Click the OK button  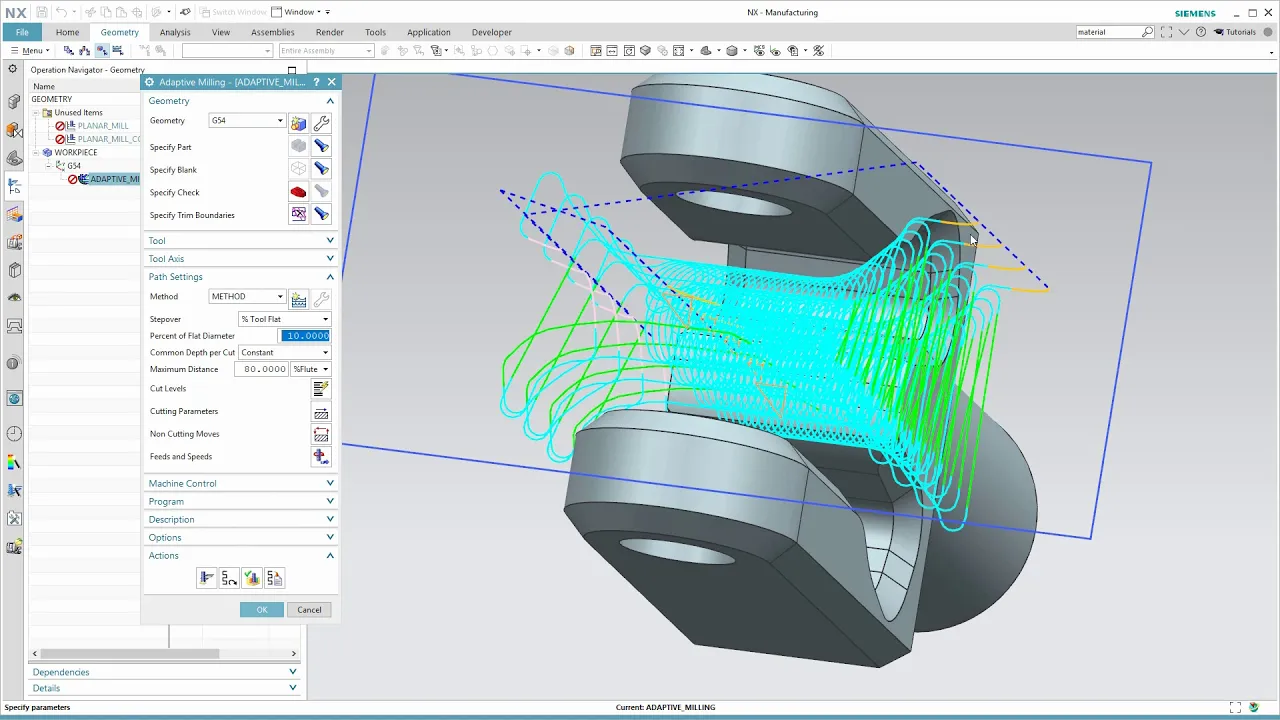262,610
